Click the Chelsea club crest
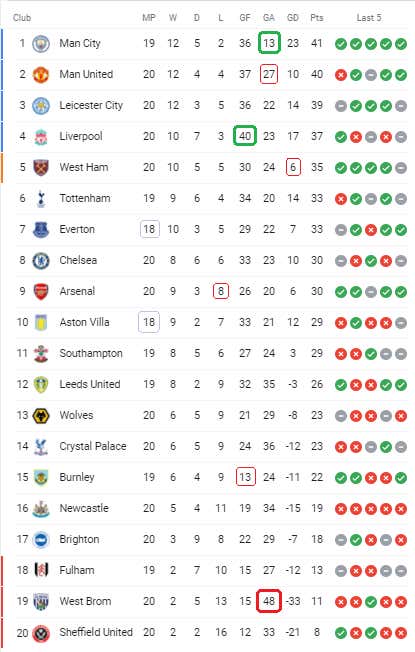 pyautogui.click(x=41, y=261)
